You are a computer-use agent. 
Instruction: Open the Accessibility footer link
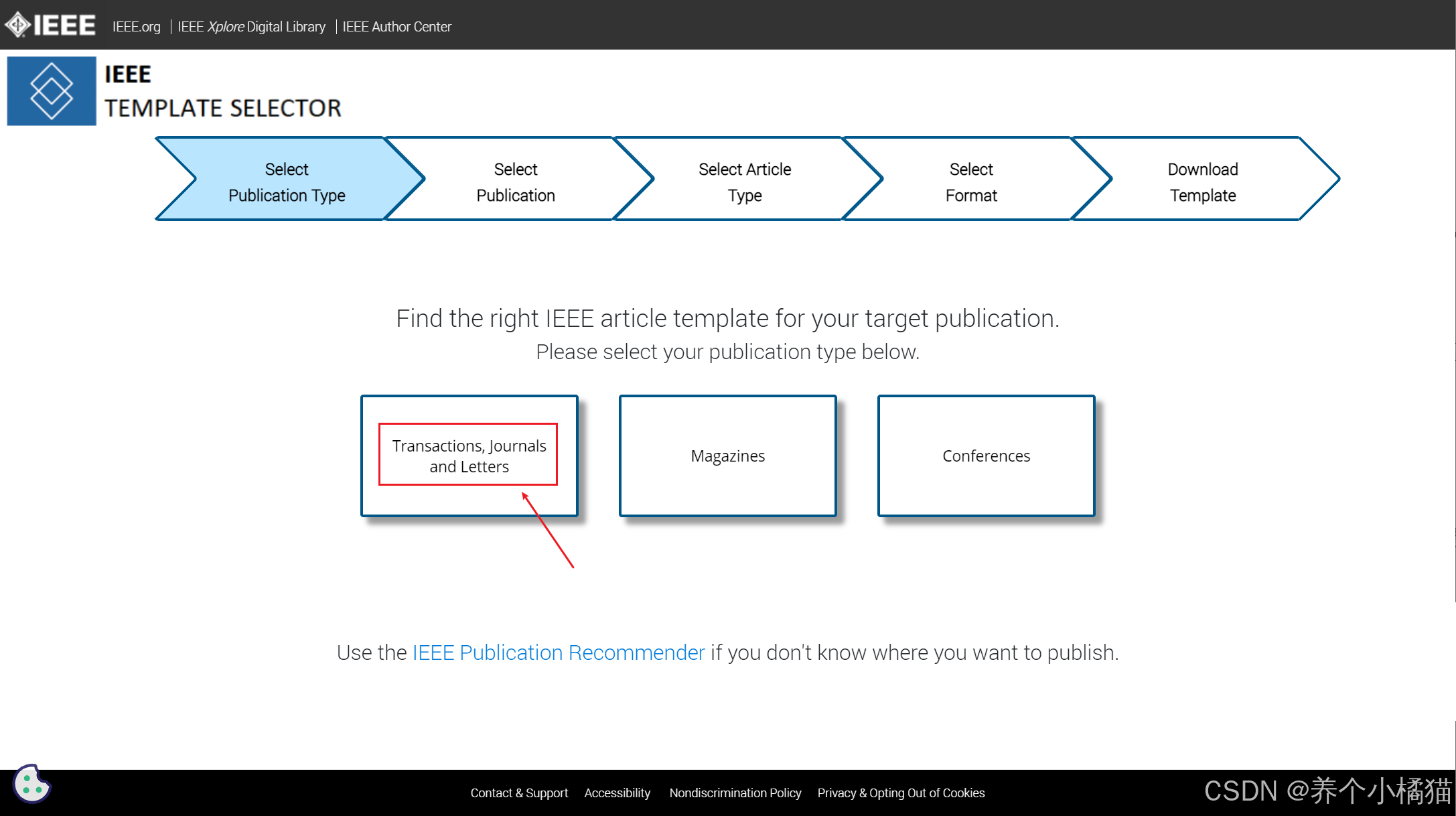point(617,793)
